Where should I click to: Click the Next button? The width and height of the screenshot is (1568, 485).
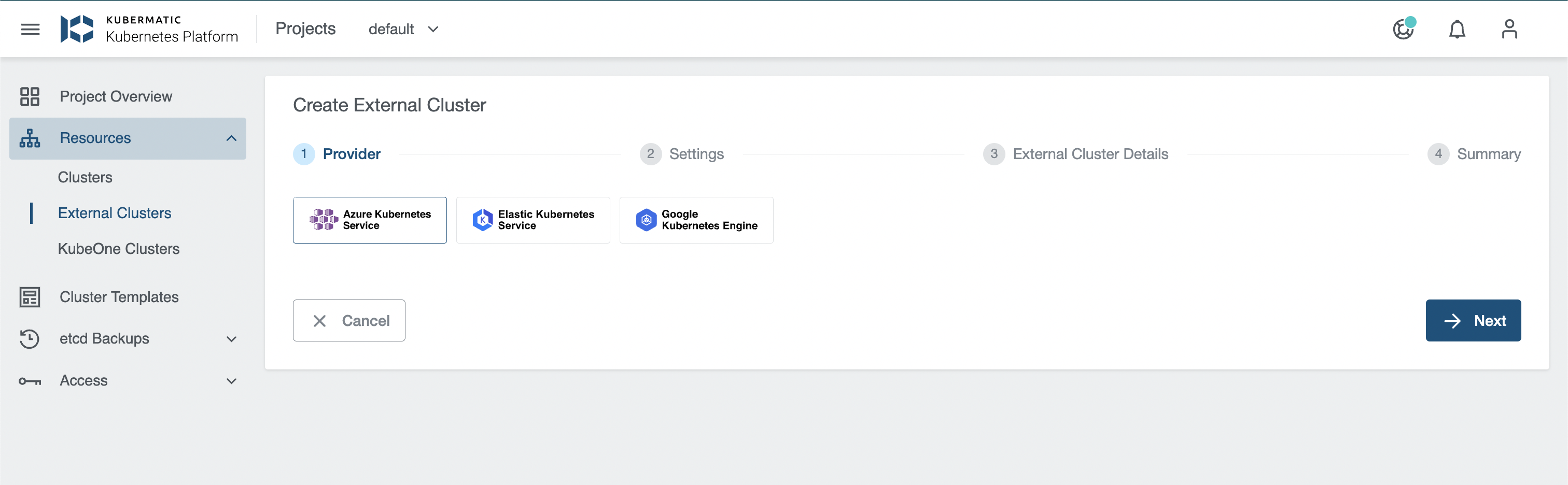[x=1473, y=320]
